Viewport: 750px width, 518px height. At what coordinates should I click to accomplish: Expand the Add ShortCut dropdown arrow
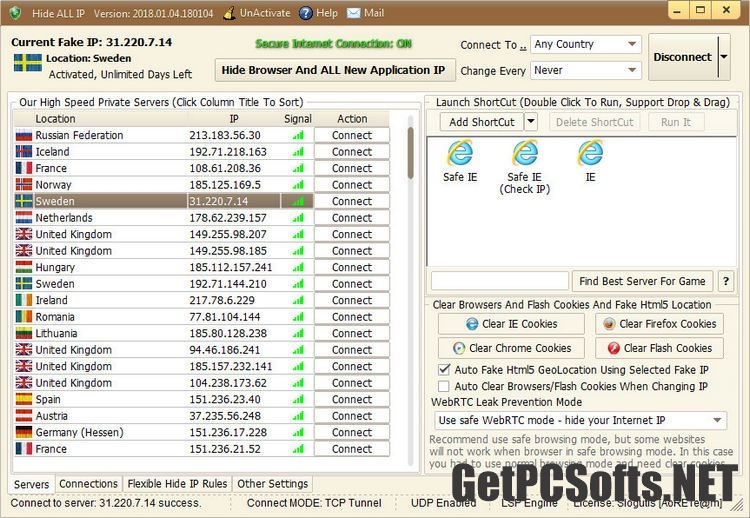(531, 122)
